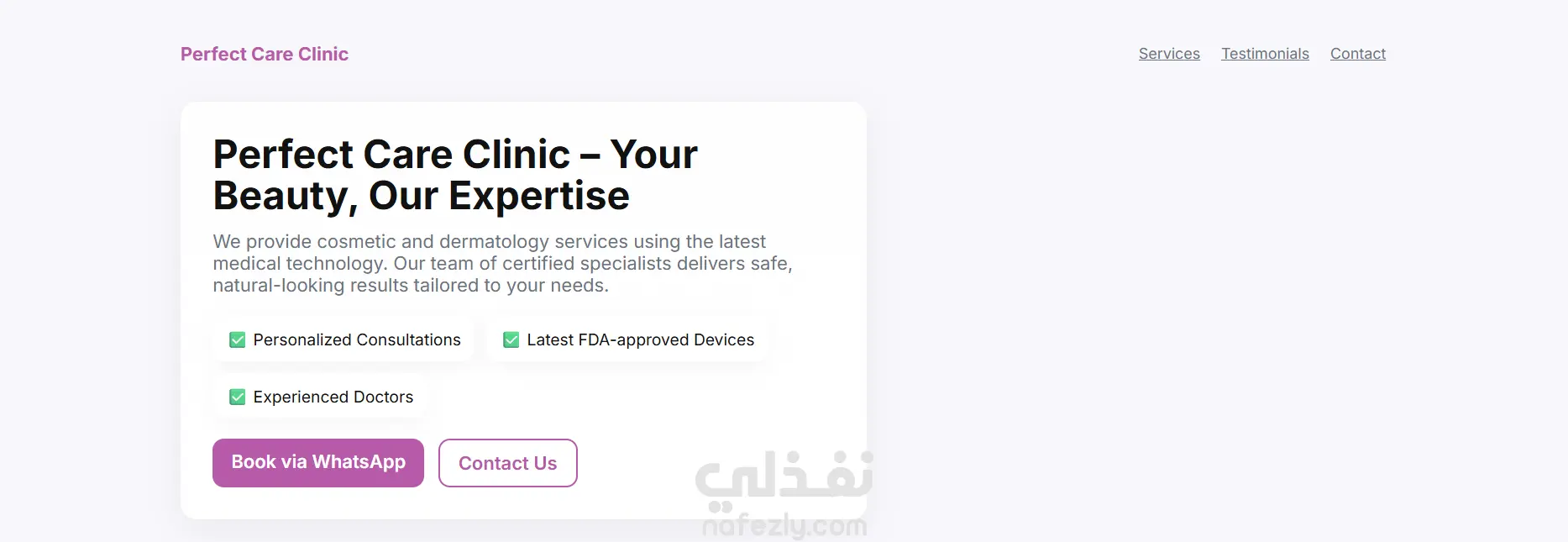Click the outlined Contact Us button
Viewport: 1568px width, 542px height.
pos(507,463)
